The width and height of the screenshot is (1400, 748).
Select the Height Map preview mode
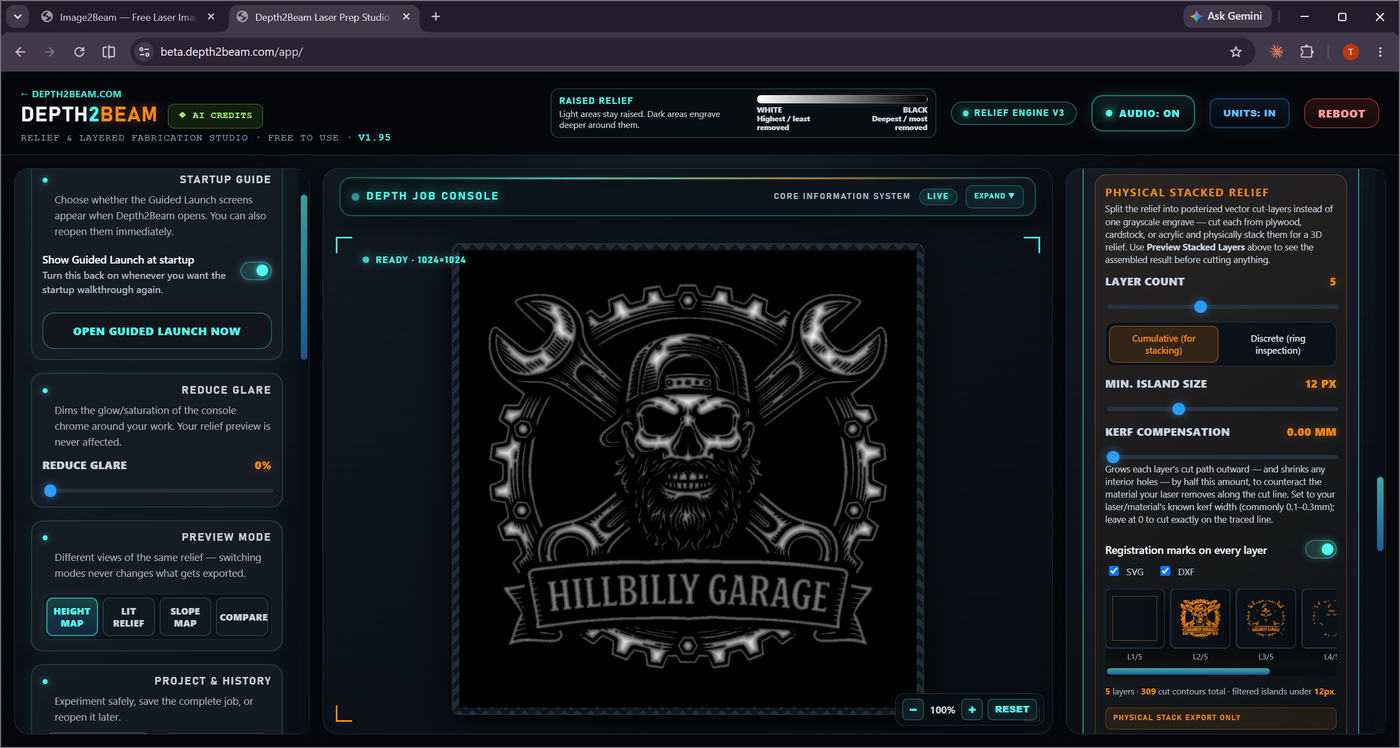[72, 617]
